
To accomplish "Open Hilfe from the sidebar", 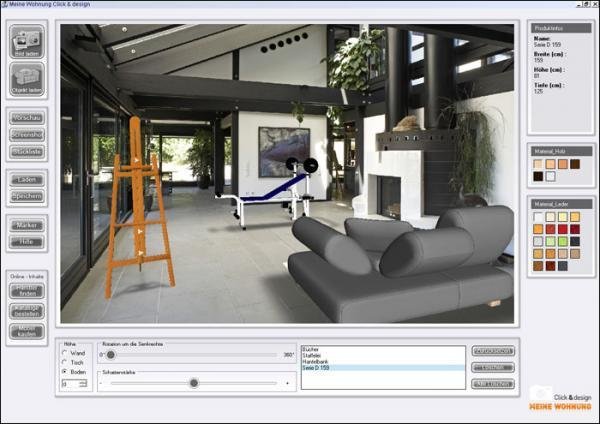I will (27, 242).
